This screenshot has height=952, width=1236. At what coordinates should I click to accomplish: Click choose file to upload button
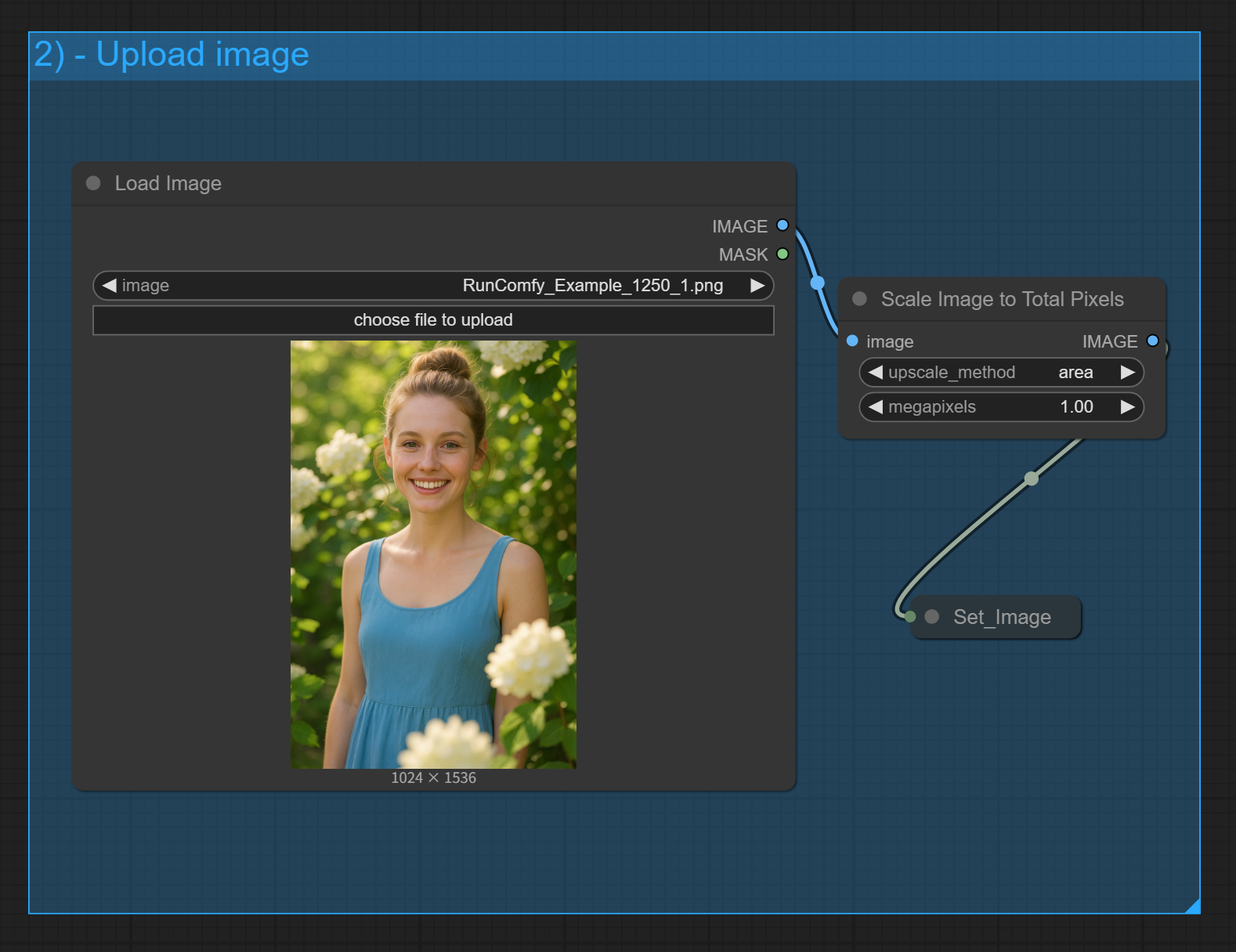[433, 320]
